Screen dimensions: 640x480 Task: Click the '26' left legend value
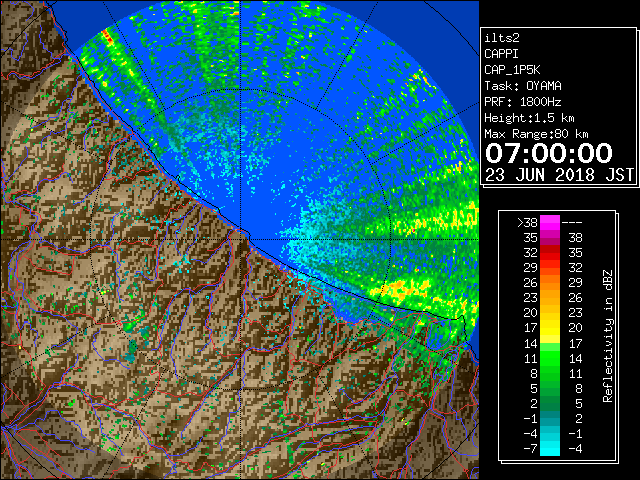point(531,283)
